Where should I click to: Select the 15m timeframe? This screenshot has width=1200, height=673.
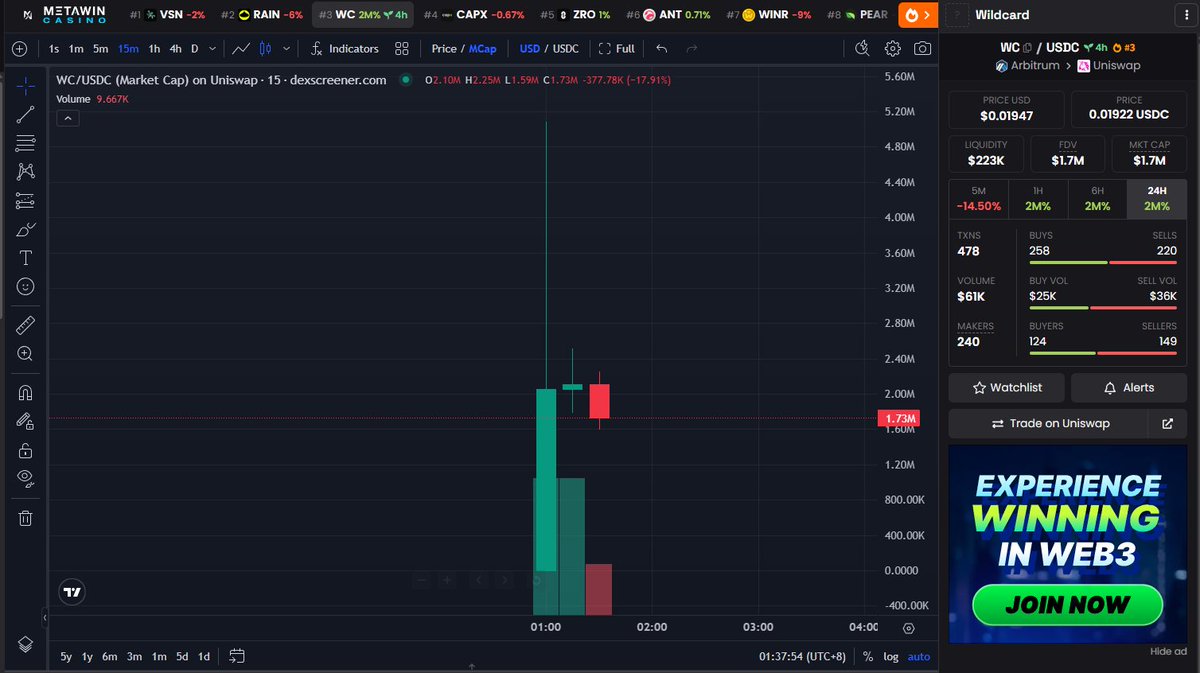pyautogui.click(x=127, y=48)
